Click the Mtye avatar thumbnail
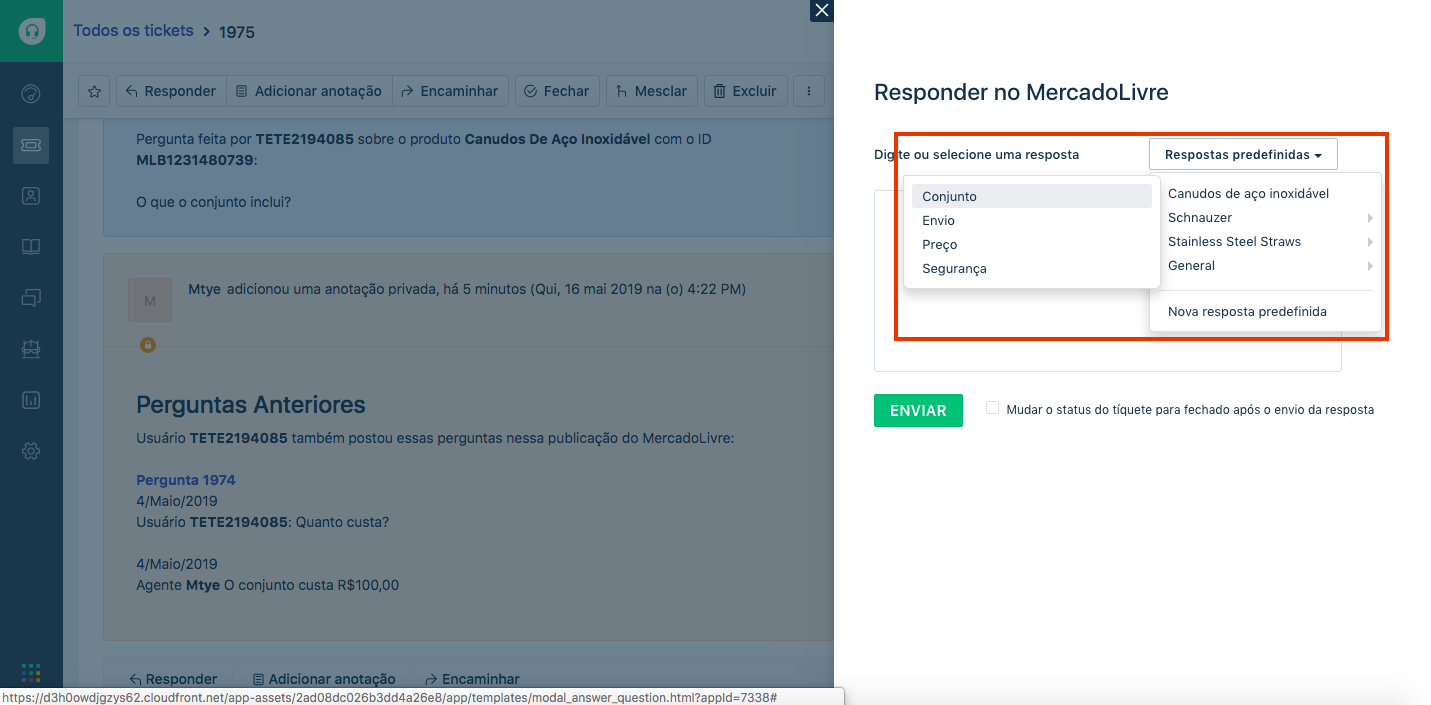Image resolution: width=1431 pixels, height=705 pixels. click(150, 300)
